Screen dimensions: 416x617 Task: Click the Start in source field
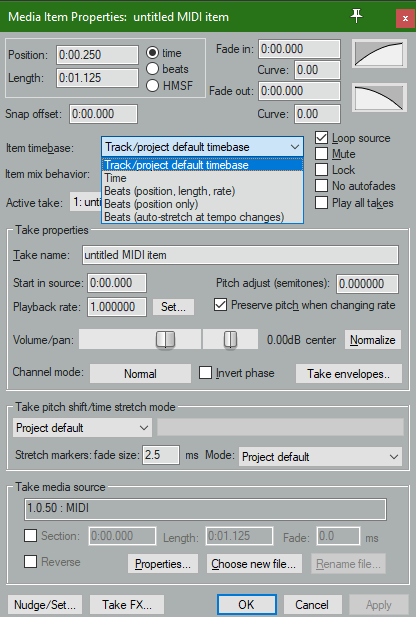coord(117,283)
